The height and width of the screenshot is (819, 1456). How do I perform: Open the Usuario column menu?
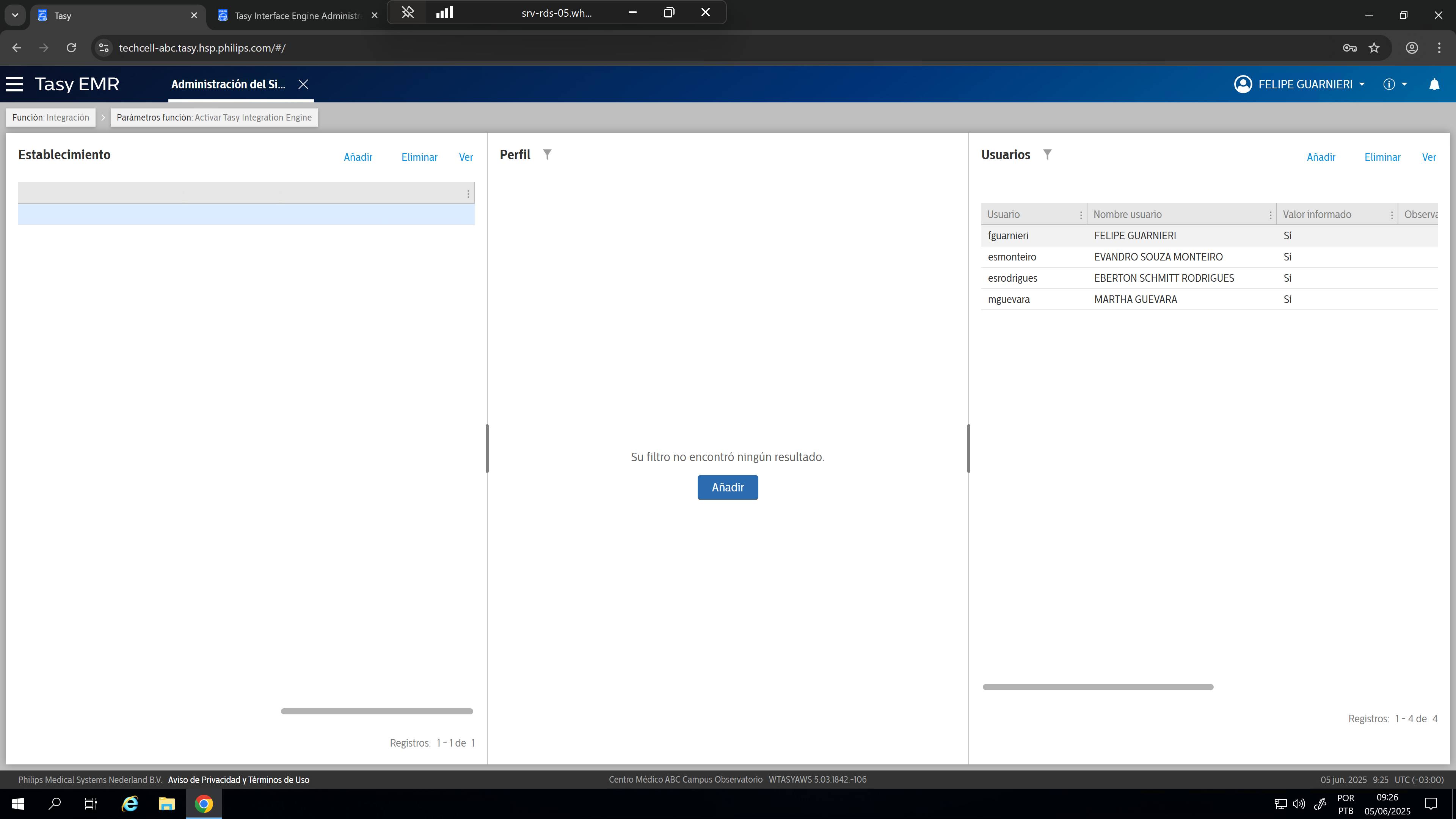1081,215
